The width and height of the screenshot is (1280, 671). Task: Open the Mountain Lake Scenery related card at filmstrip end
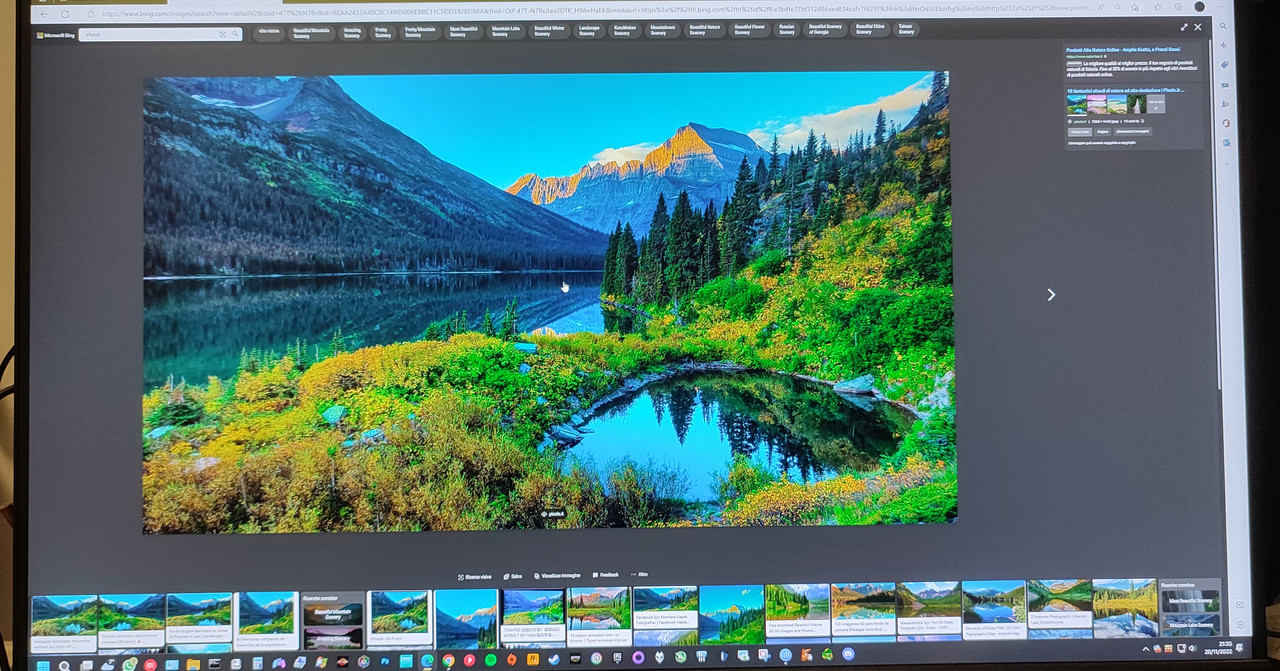(1191, 625)
